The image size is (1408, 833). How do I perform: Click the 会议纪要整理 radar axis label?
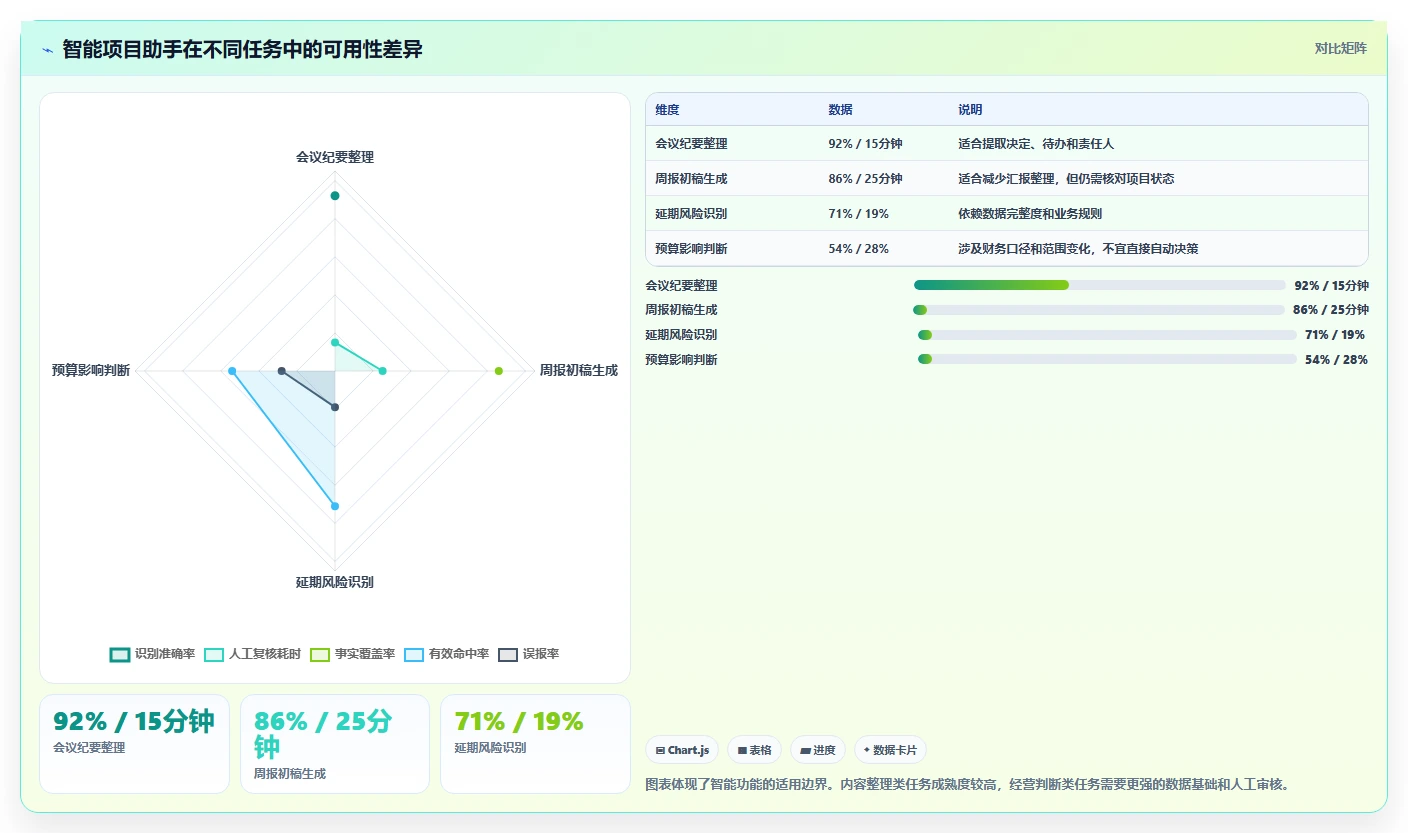335,157
